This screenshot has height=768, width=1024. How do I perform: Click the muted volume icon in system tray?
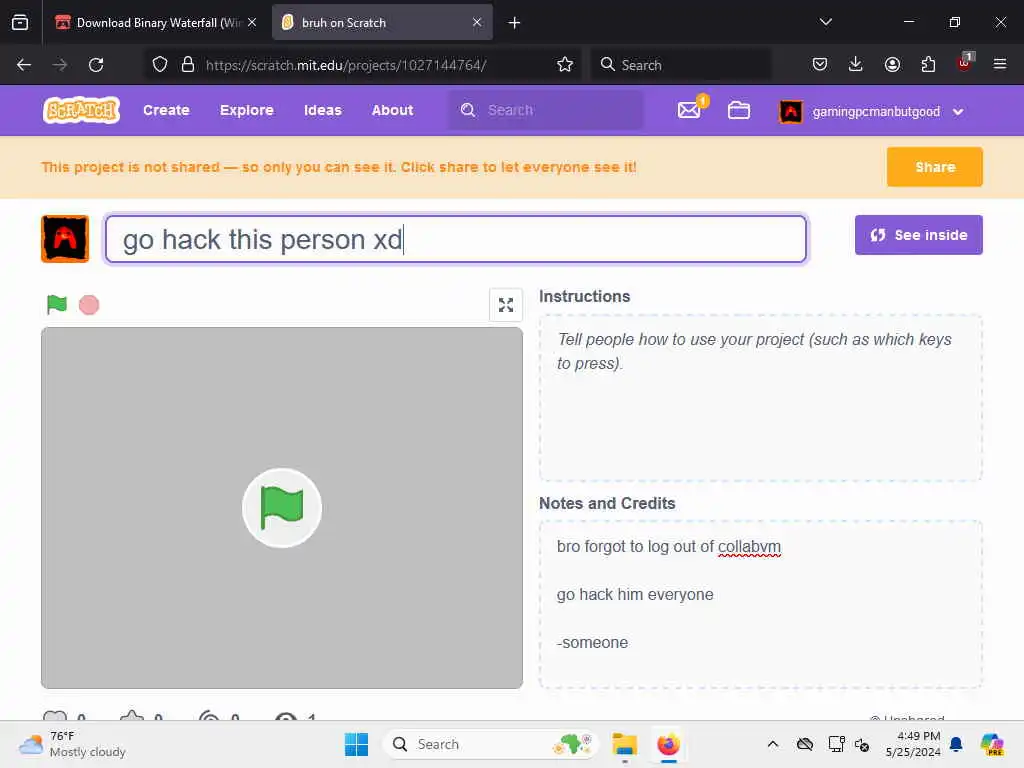862,744
